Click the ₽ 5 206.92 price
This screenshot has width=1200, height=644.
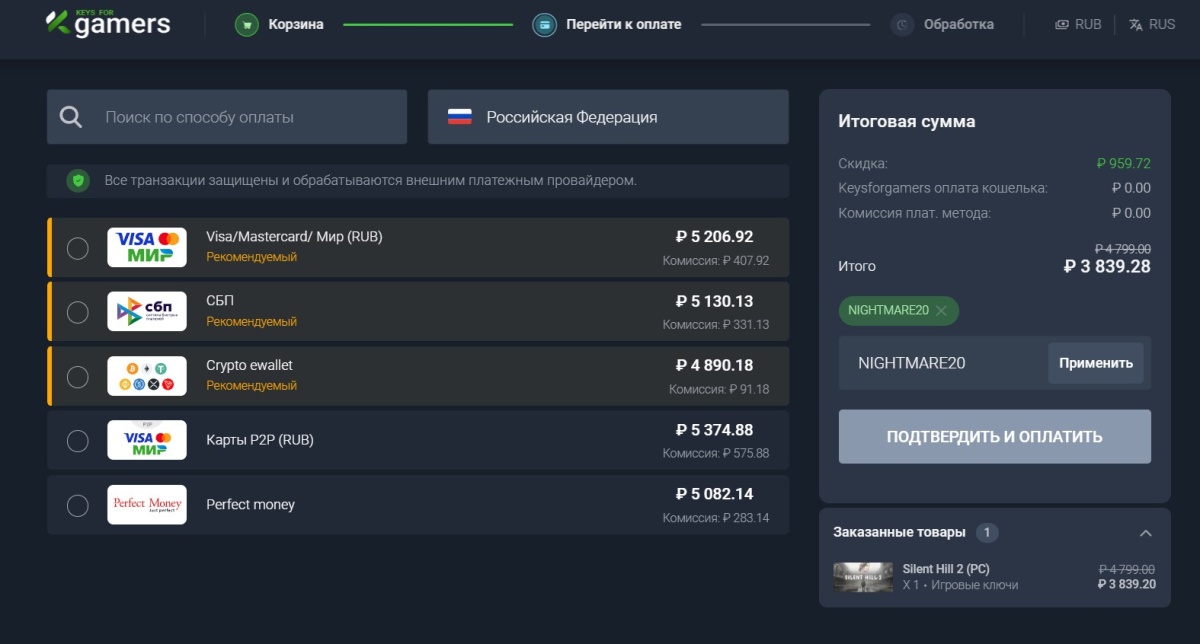tap(714, 237)
